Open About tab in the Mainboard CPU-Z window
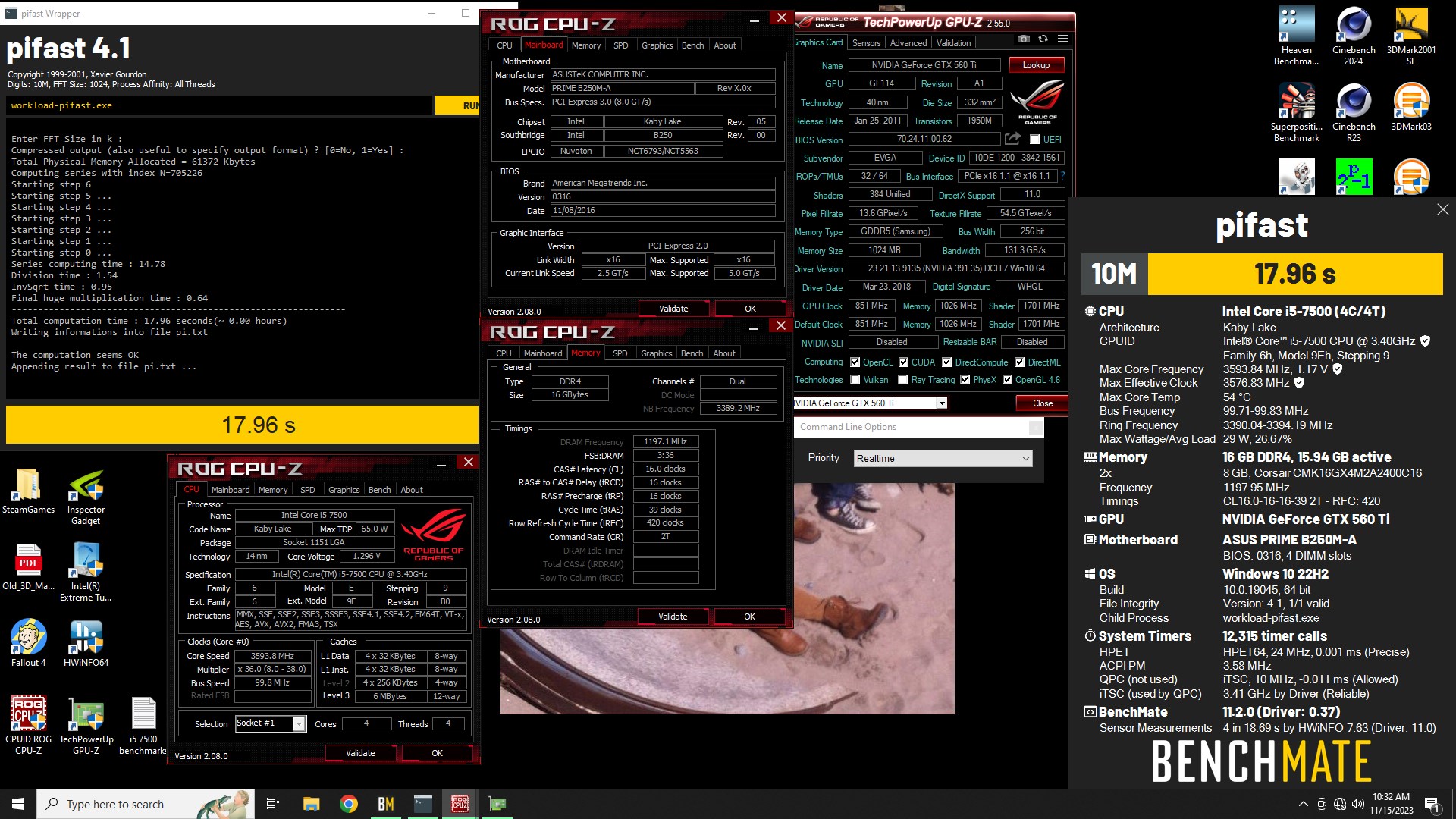Viewport: 1456px width, 819px height. tap(725, 45)
